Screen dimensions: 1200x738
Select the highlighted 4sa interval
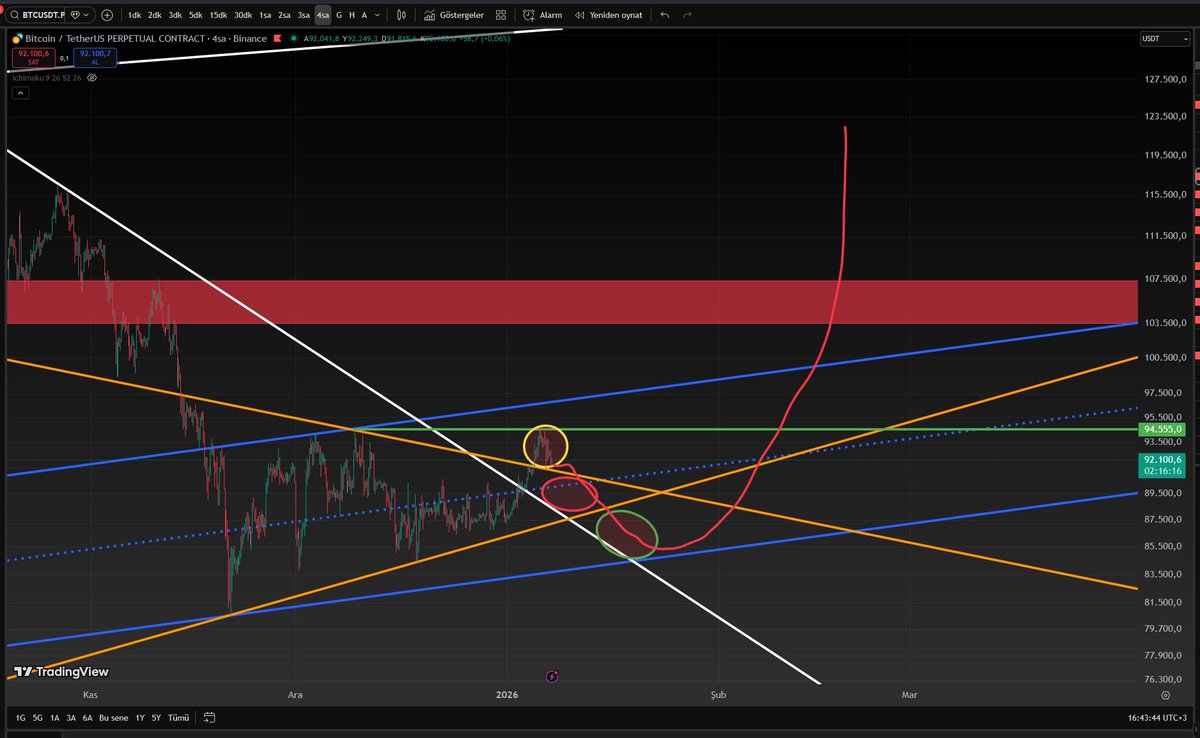(x=323, y=15)
